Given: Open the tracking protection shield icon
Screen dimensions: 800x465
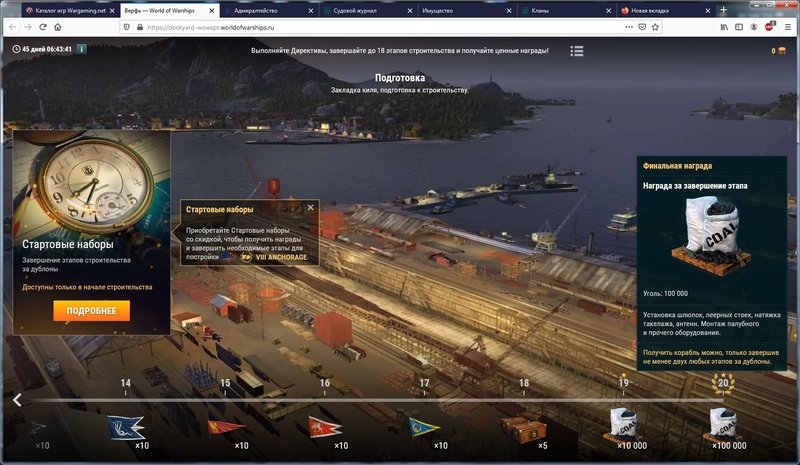Looking at the screenshot, I should [x=127, y=27].
